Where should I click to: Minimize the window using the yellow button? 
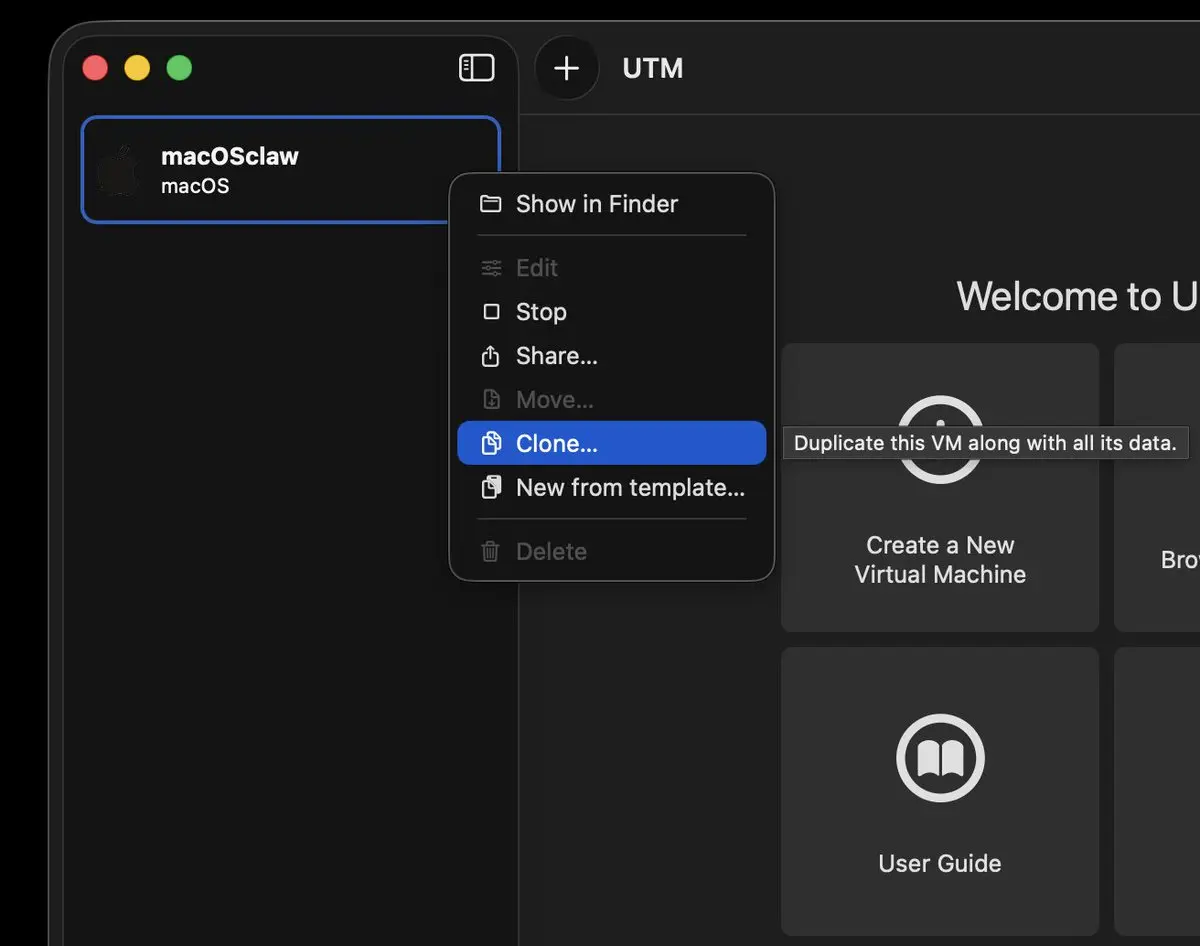coord(137,68)
